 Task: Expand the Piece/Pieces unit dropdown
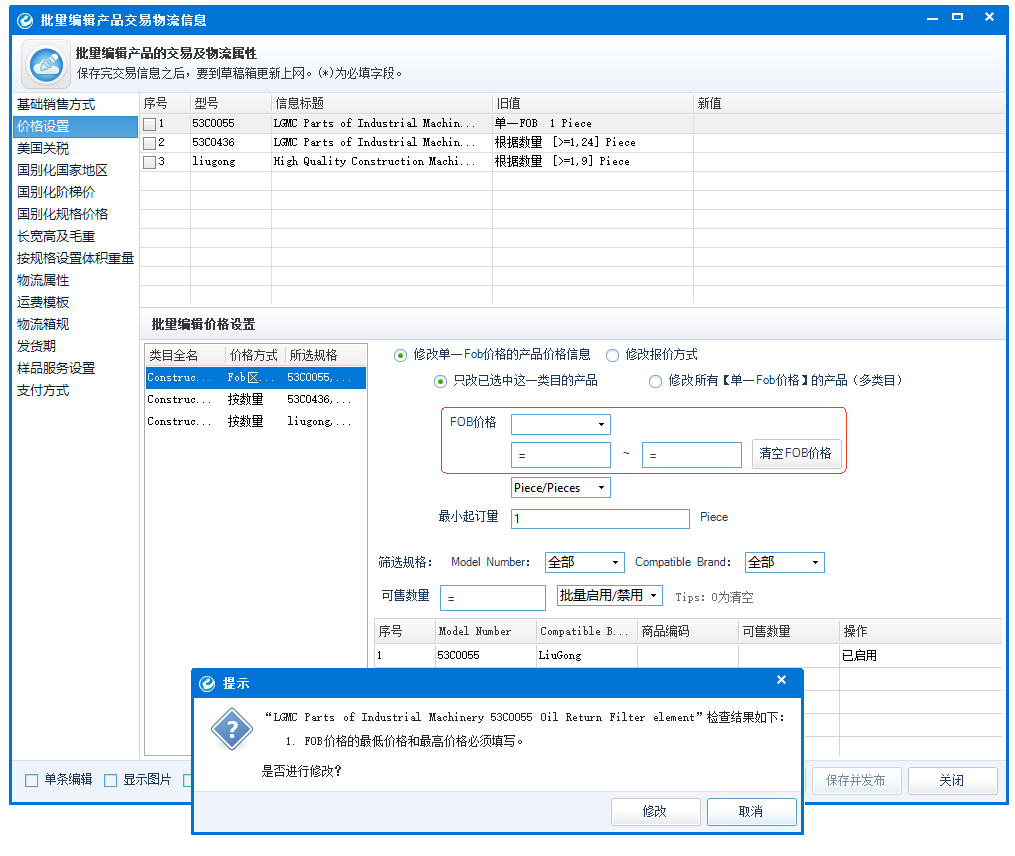561,488
